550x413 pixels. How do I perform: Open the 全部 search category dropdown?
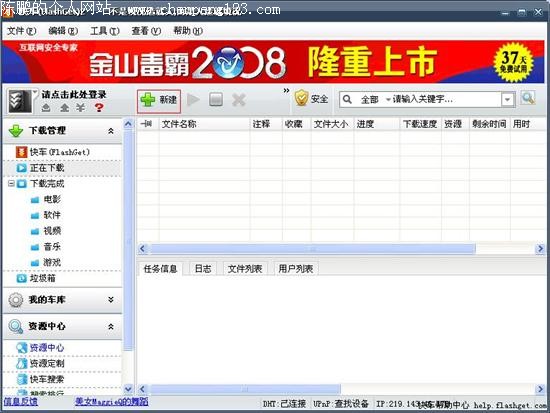pyautogui.click(x=375, y=100)
